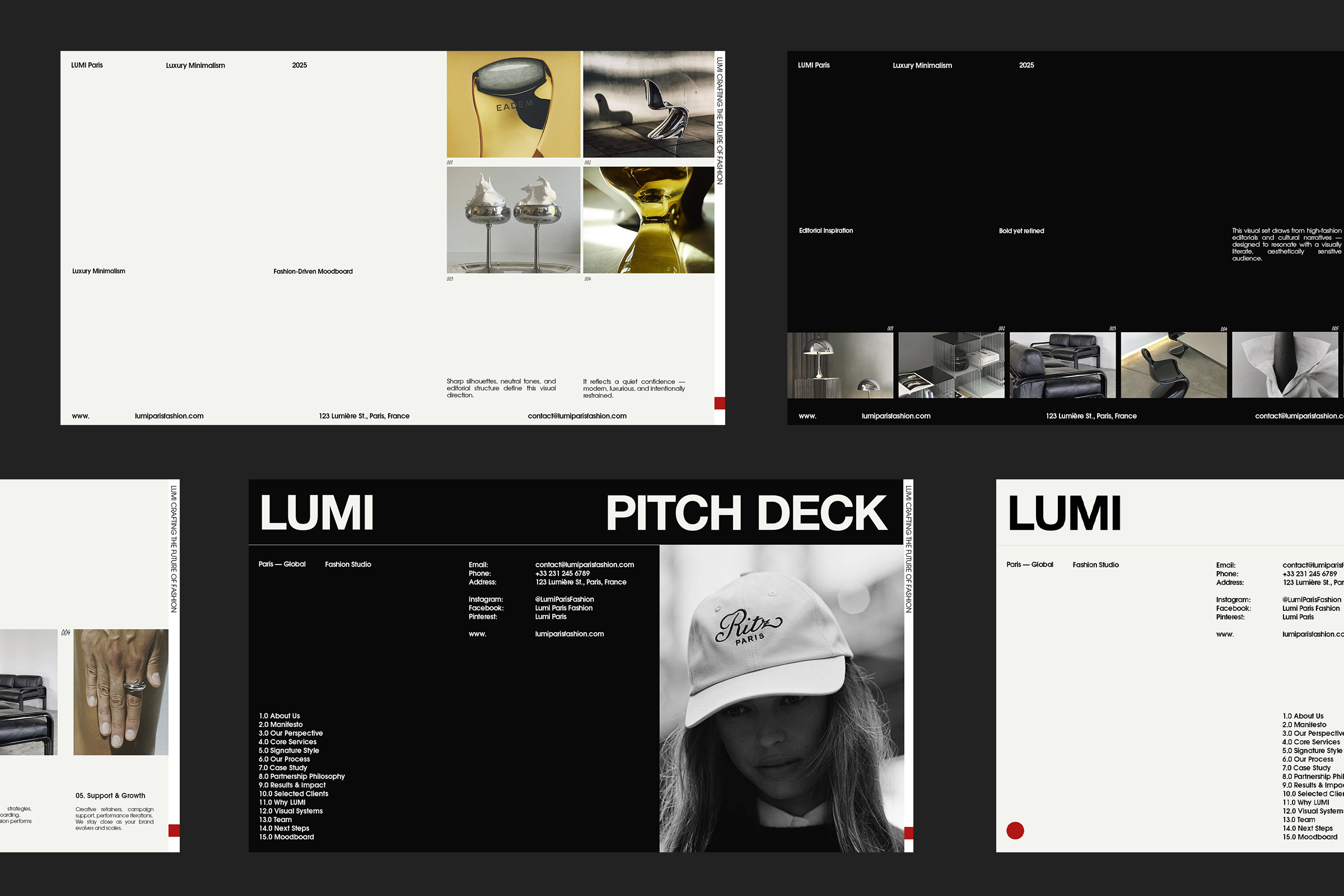1344x896 pixels.
Task: Click the Ritz Paris cap portrait photo
Action: coord(780,703)
